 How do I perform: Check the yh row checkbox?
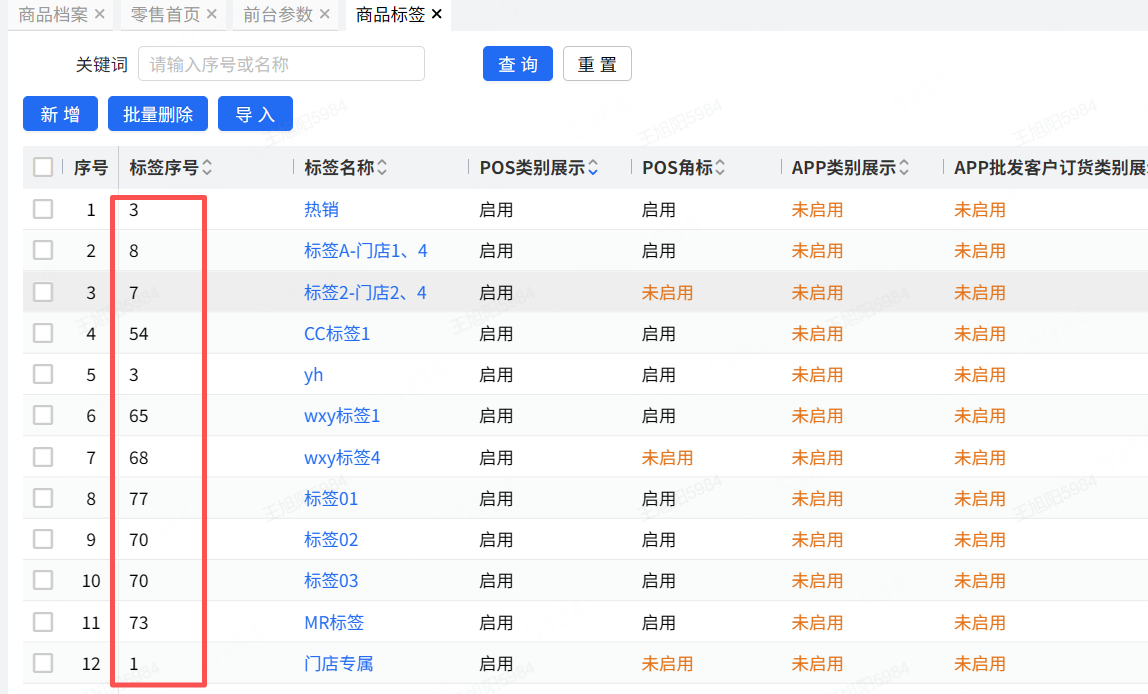[43, 374]
